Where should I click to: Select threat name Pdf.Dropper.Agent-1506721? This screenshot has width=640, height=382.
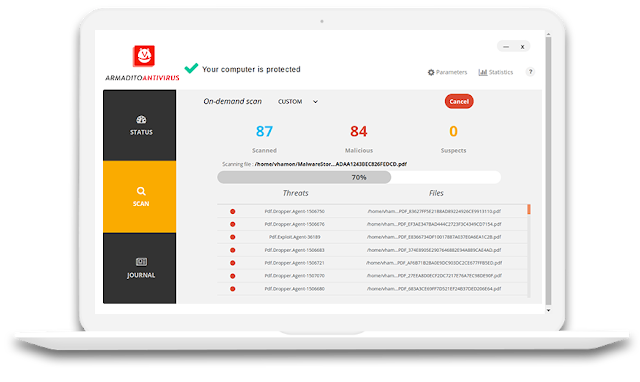click(x=294, y=263)
